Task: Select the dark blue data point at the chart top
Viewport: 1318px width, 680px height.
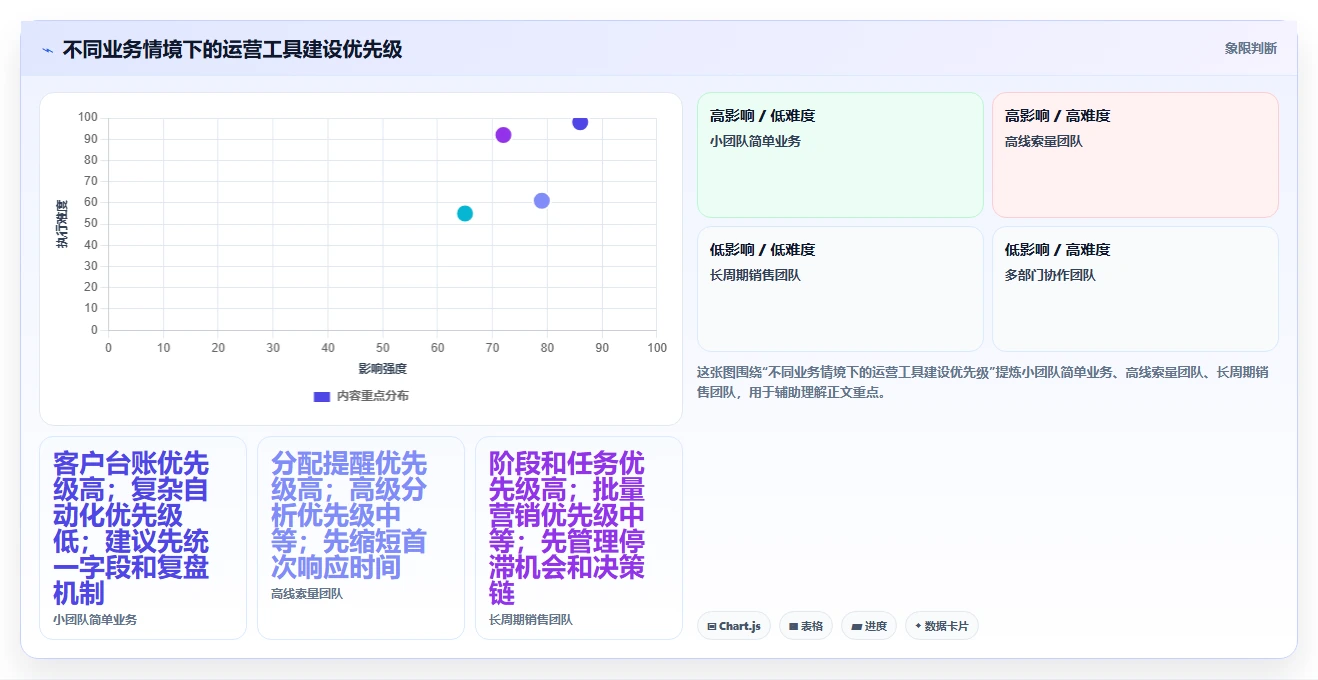Action: (580, 122)
